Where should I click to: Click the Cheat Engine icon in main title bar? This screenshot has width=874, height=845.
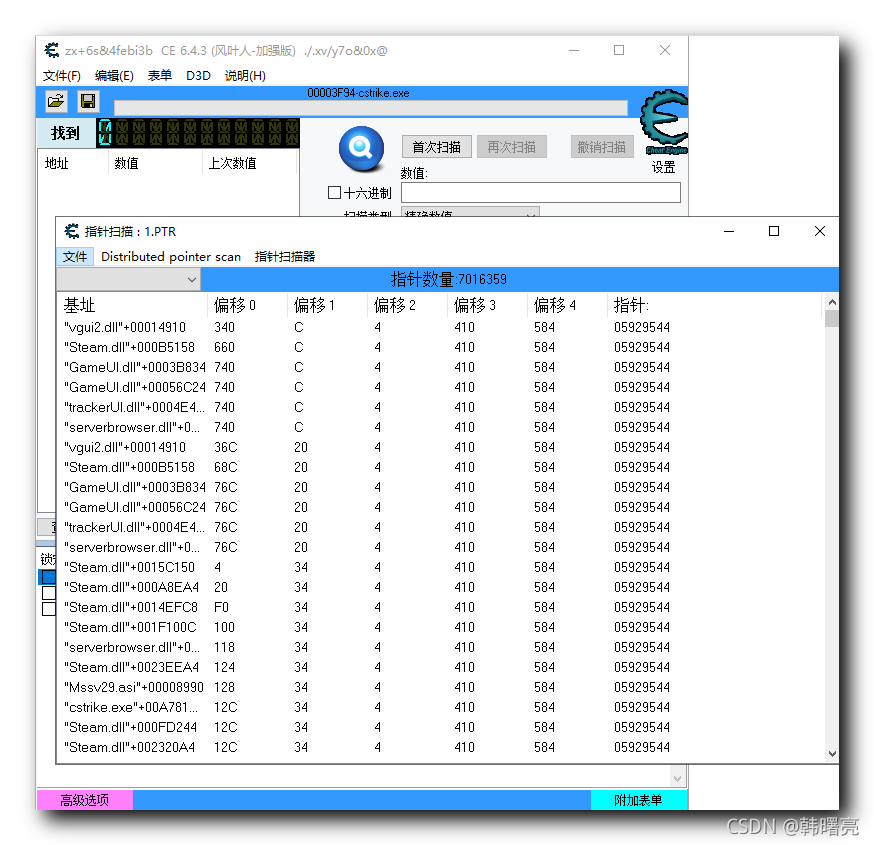click(52, 51)
